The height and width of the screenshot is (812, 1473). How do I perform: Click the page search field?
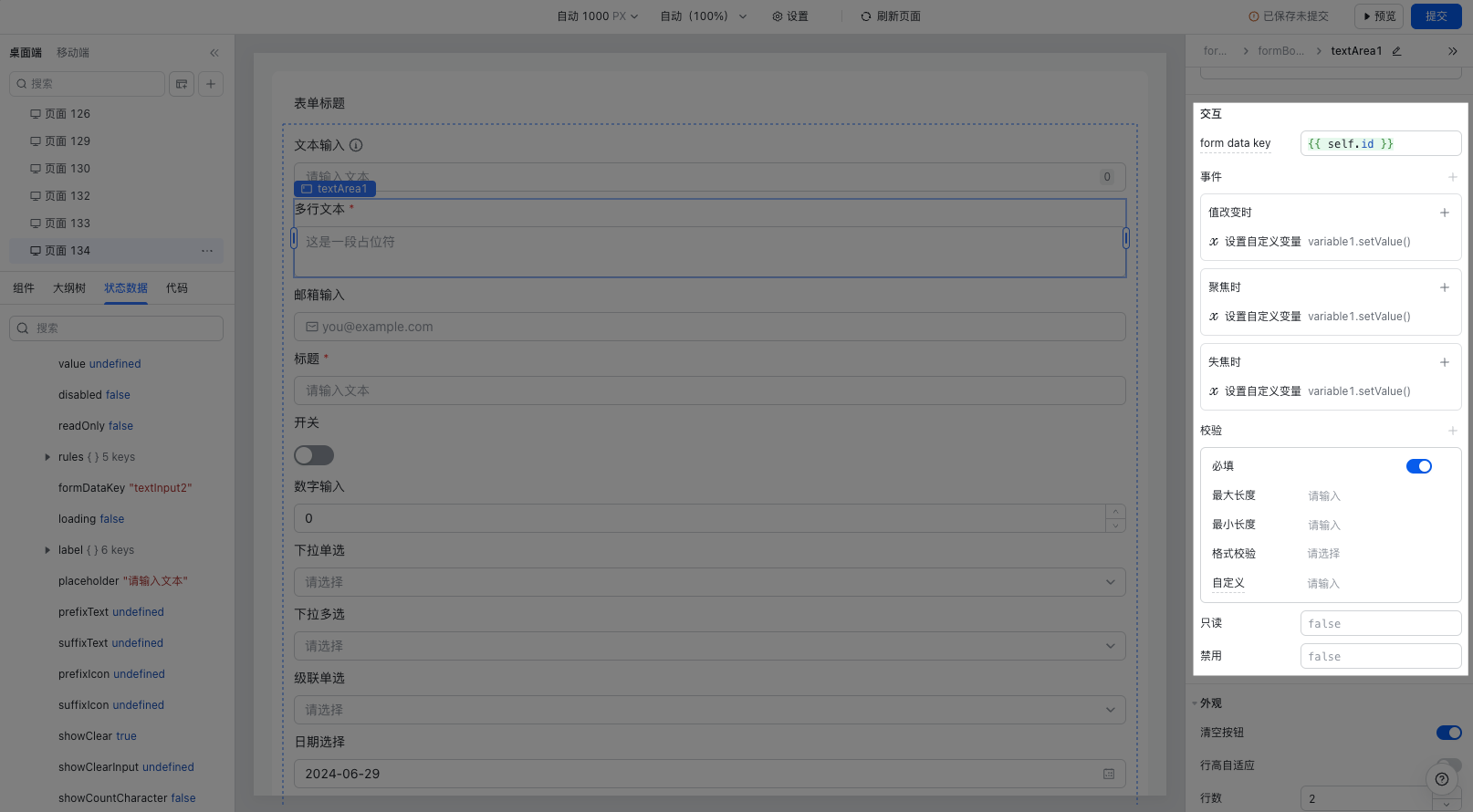tap(88, 84)
